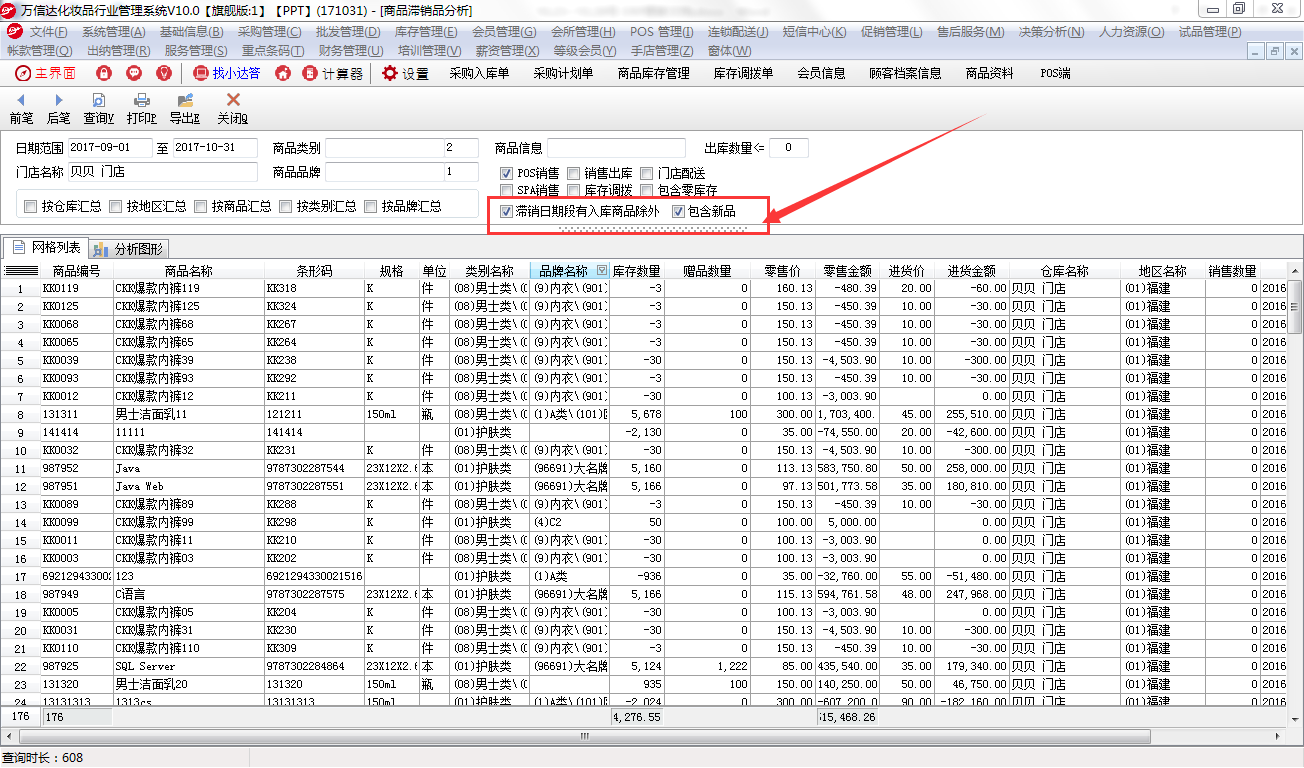Minimize the inner MDI child window
Screen dimensions: 1304x768
pos(1255,50)
